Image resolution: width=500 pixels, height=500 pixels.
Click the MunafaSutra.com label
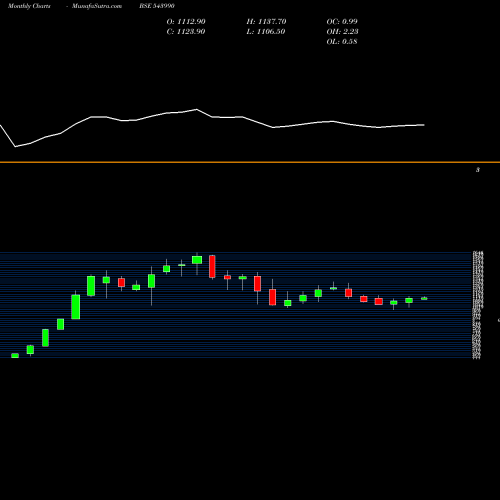click(x=97, y=6)
